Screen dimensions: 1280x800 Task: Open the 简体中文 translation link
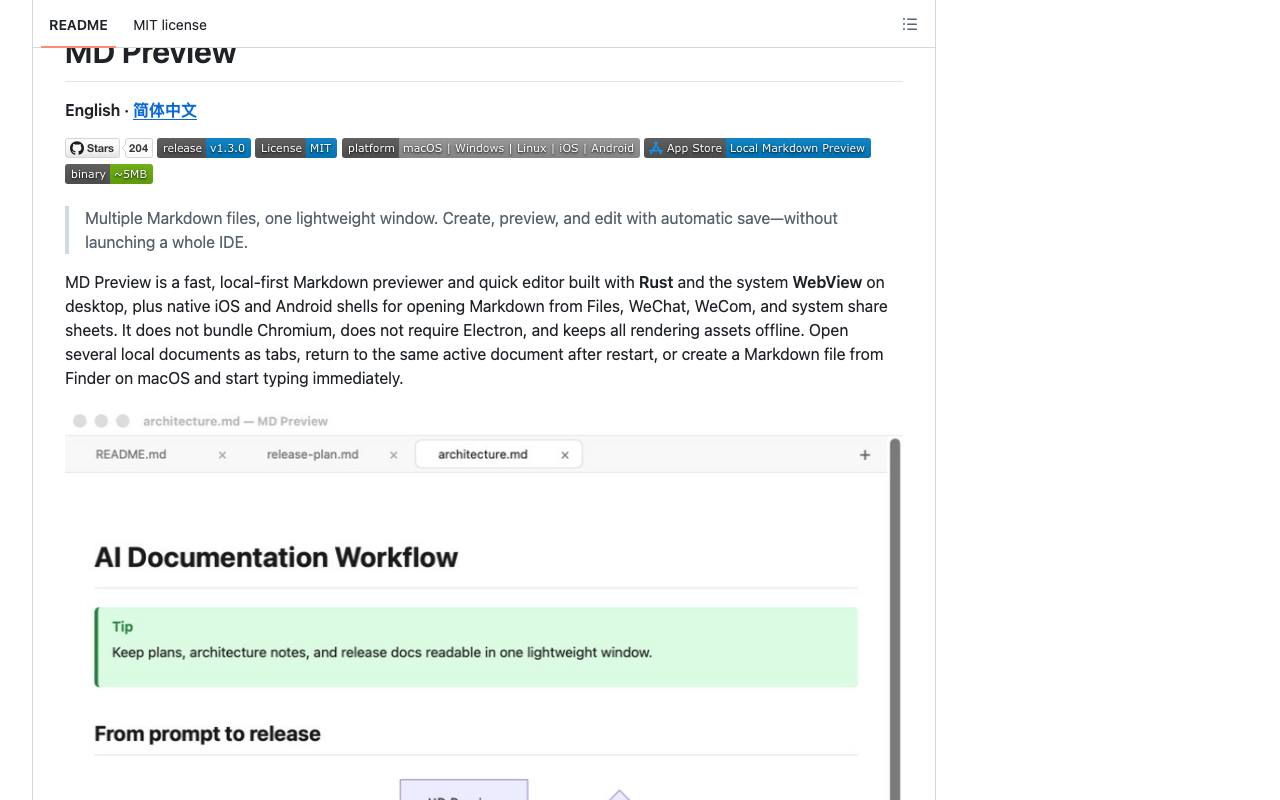click(x=165, y=110)
